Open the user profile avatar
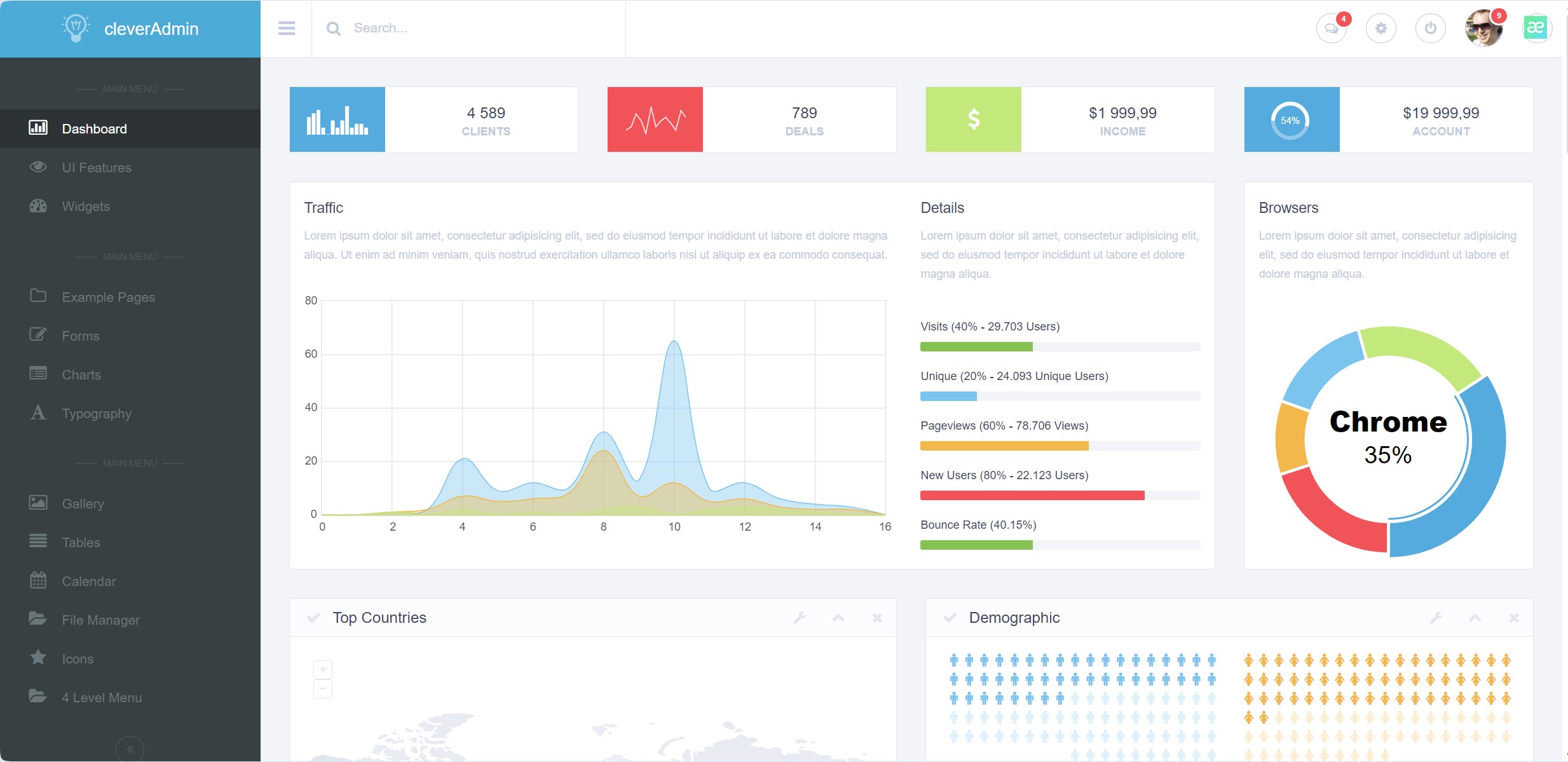This screenshot has height=762, width=1568. point(1483,29)
